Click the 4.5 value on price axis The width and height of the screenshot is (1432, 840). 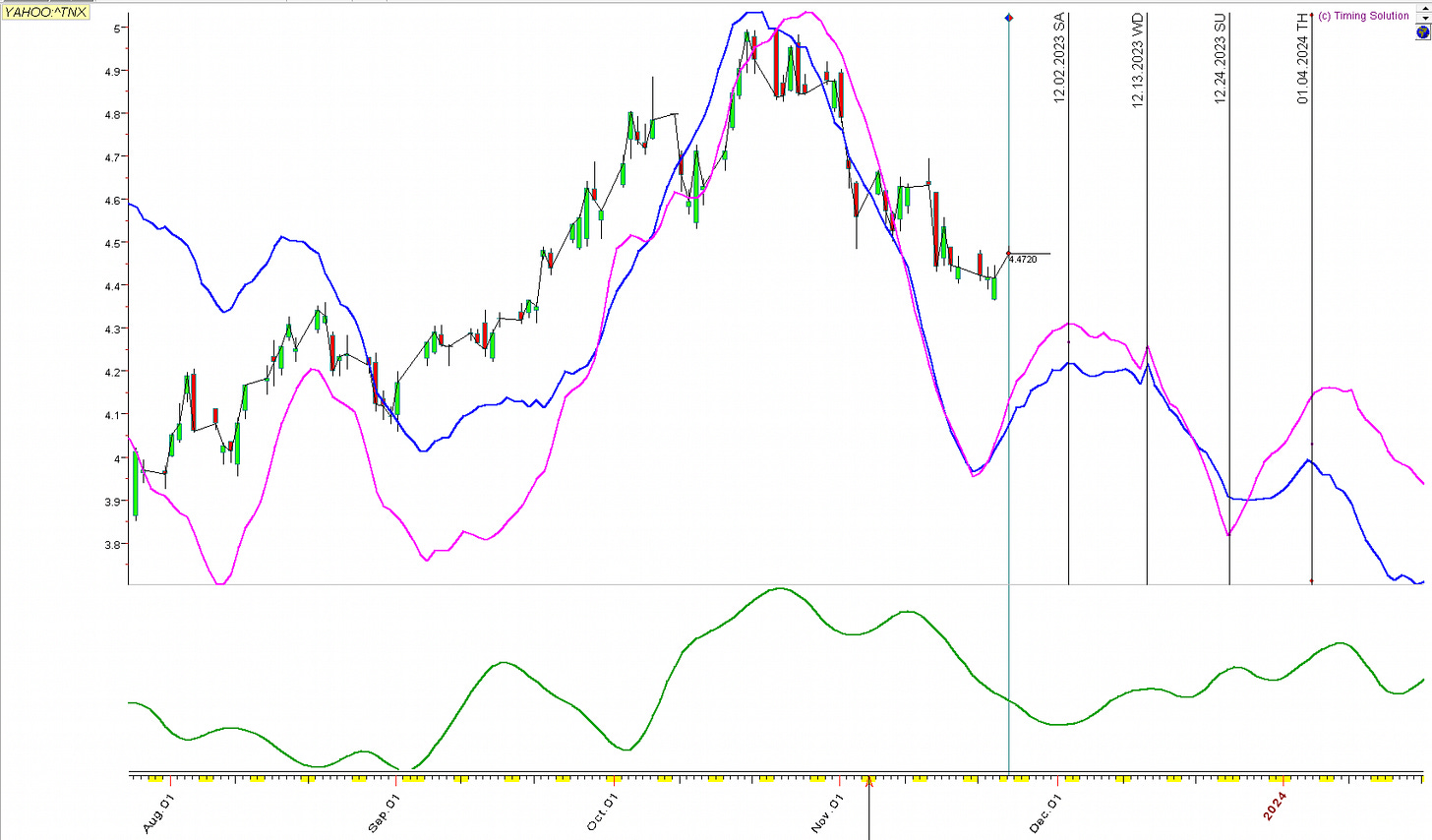(112, 243)
